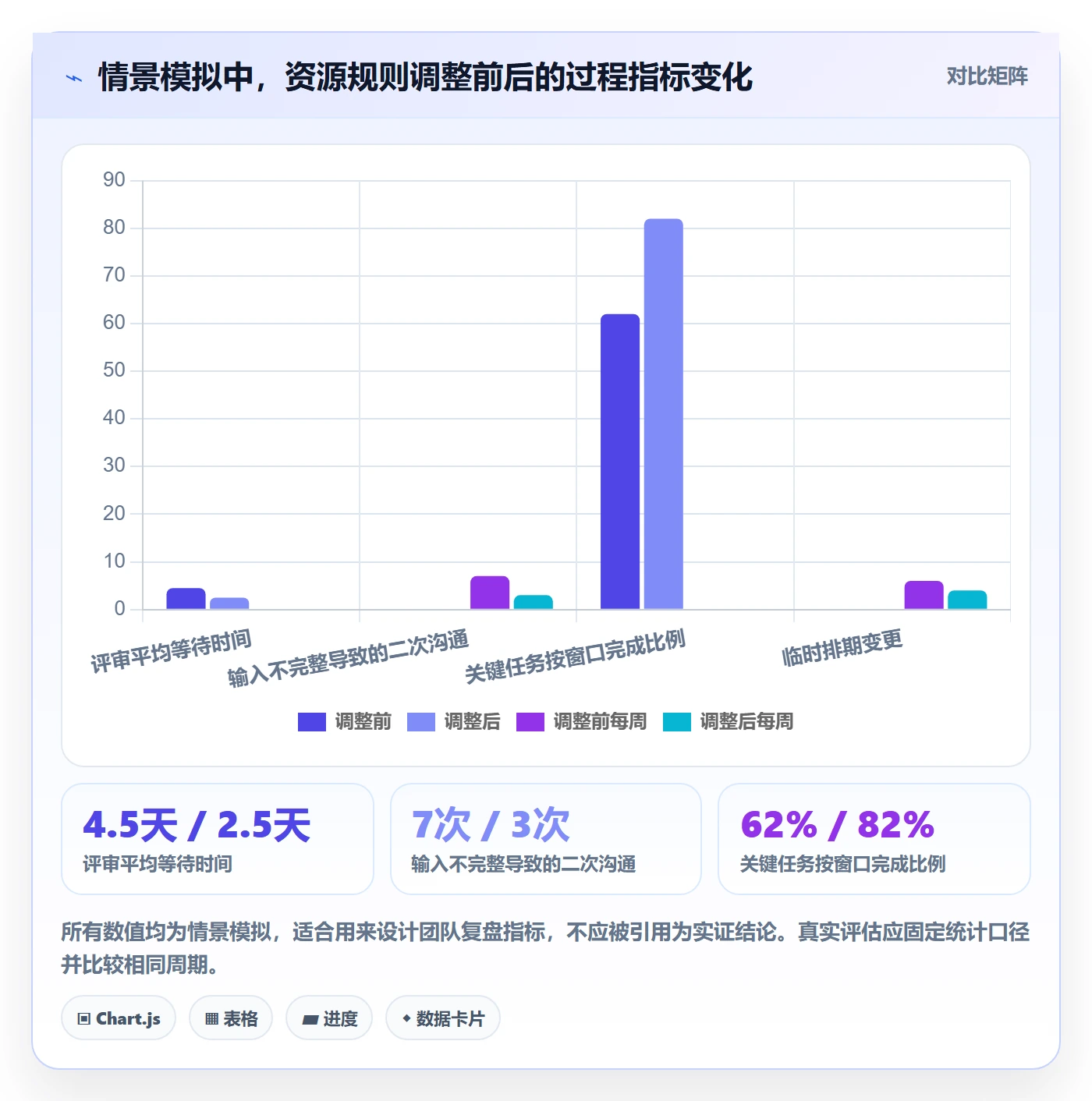Select the 数据卡片 tag chip
1092x1101 pixels.
443,1018
